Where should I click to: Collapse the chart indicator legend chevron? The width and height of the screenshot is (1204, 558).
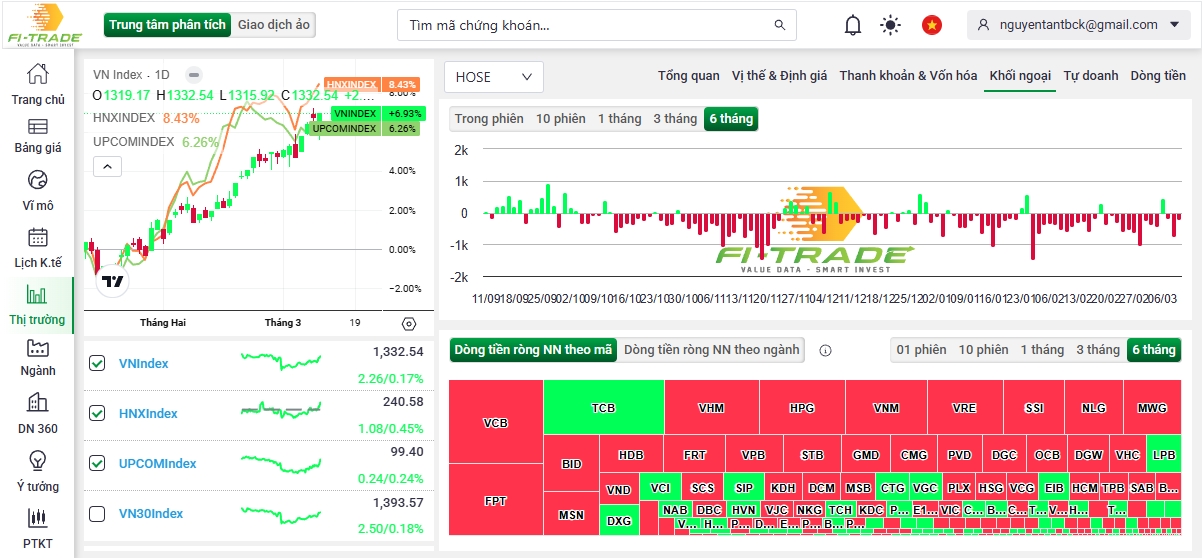point(108,167)
